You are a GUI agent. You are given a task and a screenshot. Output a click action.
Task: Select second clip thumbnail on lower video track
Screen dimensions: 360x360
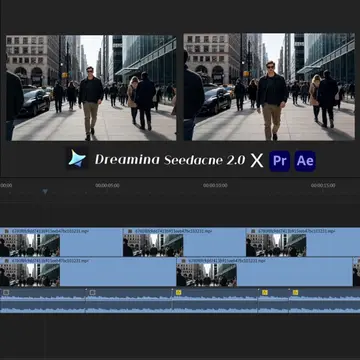click(207, 275)
